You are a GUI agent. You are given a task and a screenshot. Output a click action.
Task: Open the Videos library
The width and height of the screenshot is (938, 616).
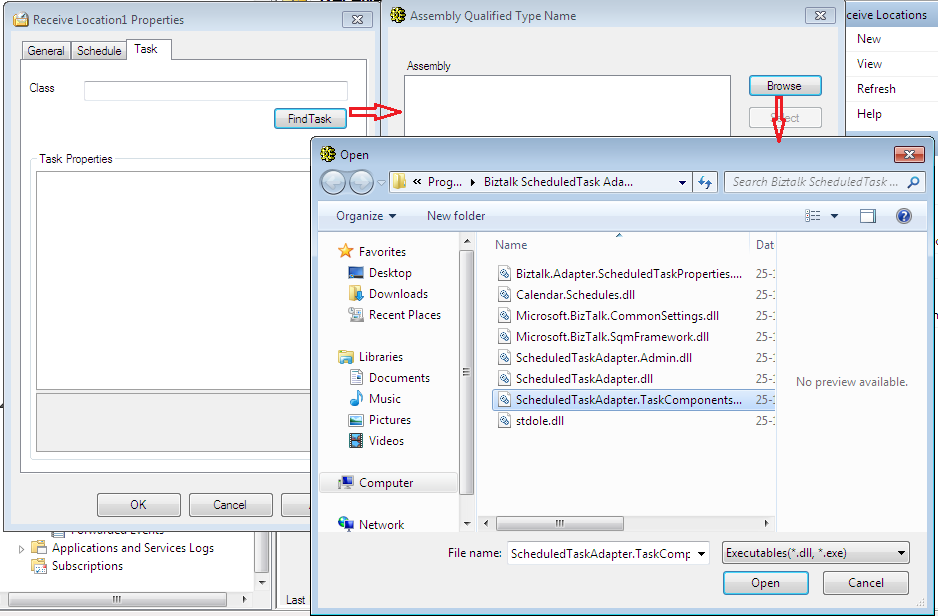pyautogui.click(x=376, y=441)
